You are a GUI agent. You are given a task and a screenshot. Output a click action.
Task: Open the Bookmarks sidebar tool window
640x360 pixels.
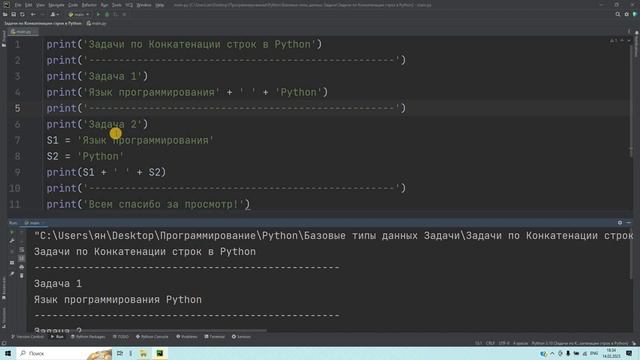(x=4, y=288)
